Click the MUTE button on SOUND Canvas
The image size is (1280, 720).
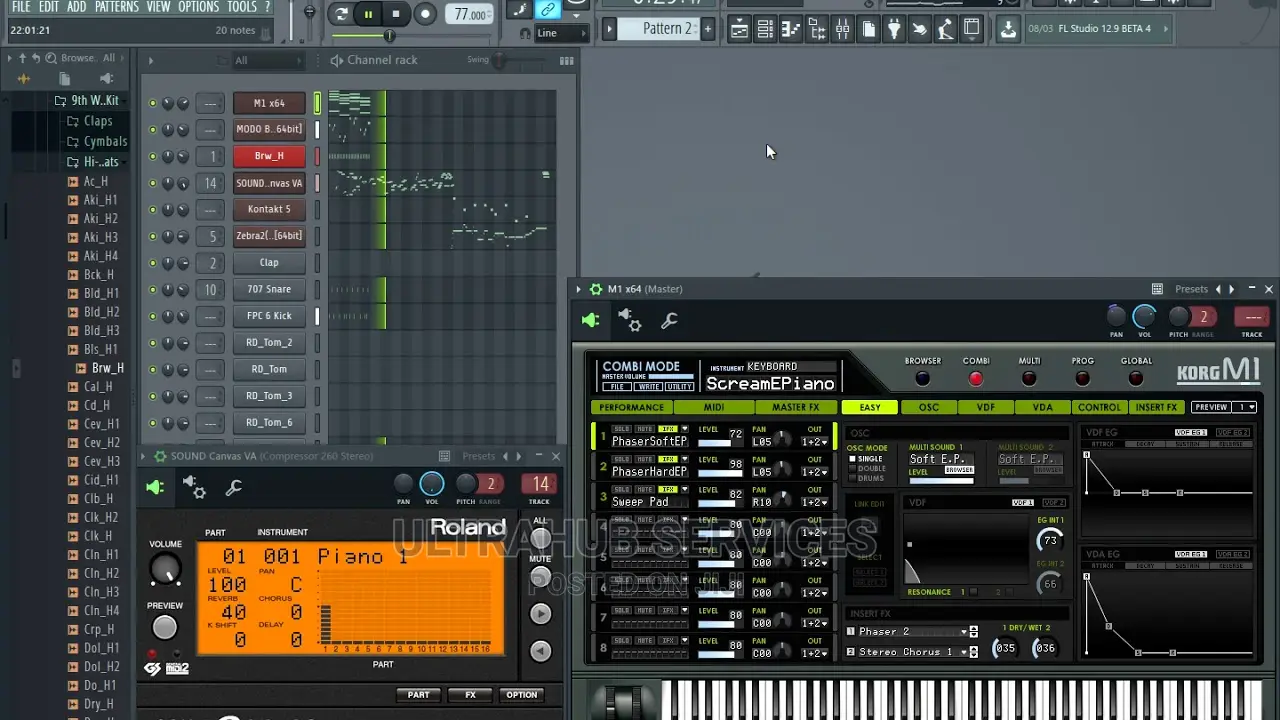coord(540,578)
